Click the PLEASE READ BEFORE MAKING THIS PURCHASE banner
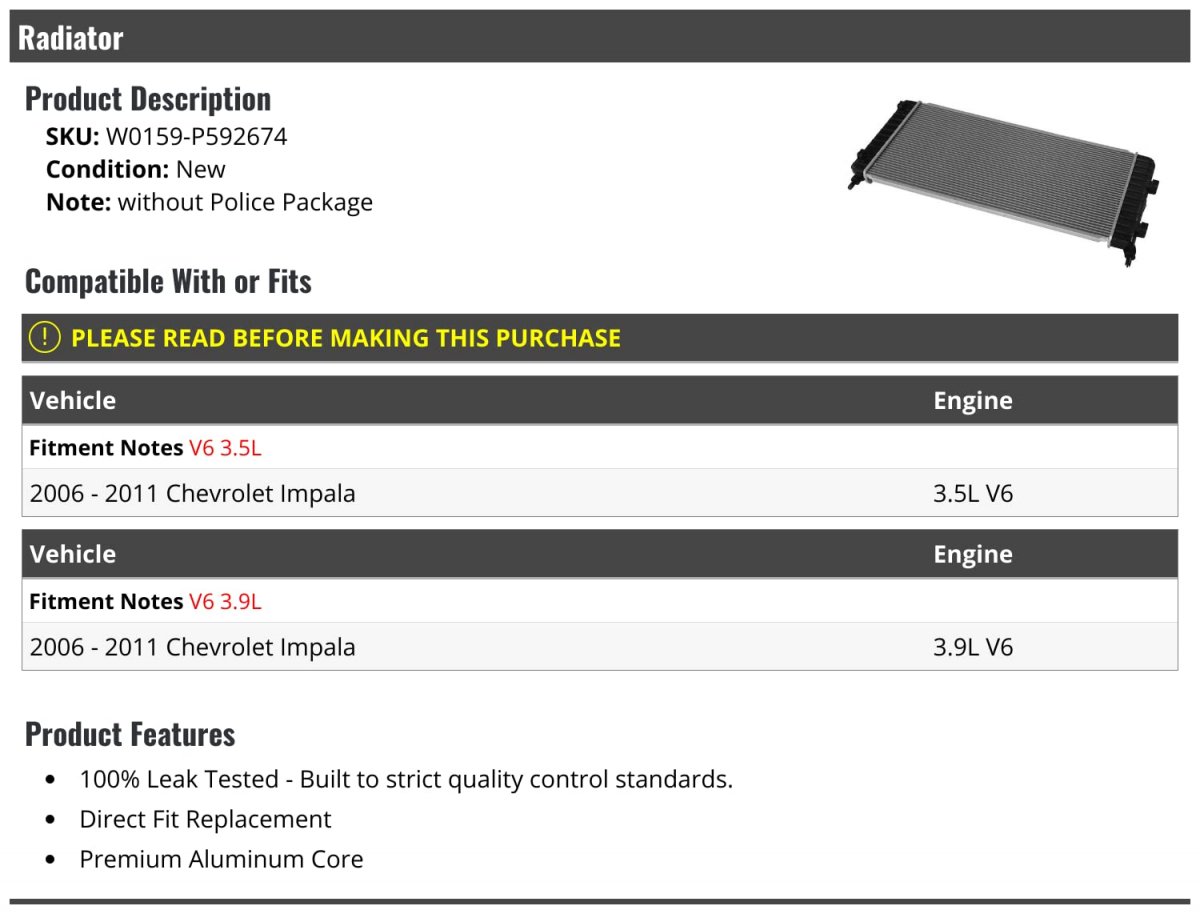The image size is (1200, 914). 600,338
